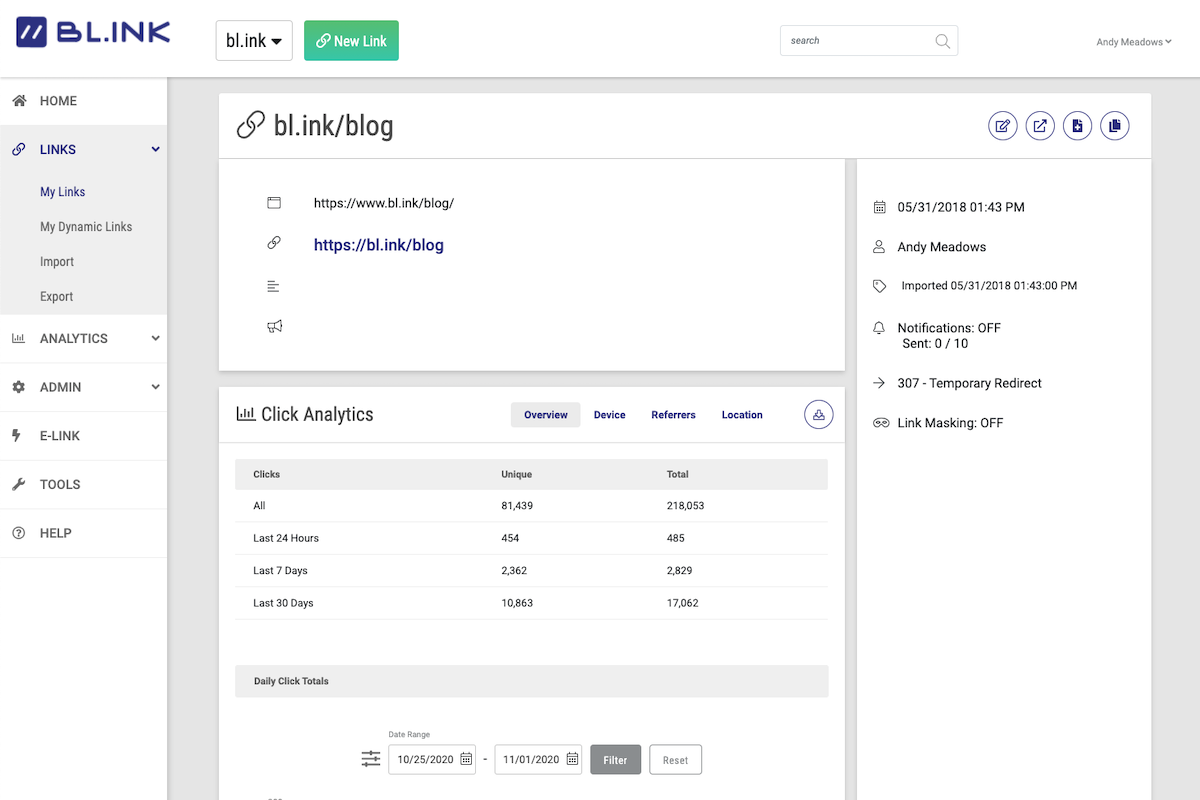
Task: Download click analytics data
Action: pos(818,415)
